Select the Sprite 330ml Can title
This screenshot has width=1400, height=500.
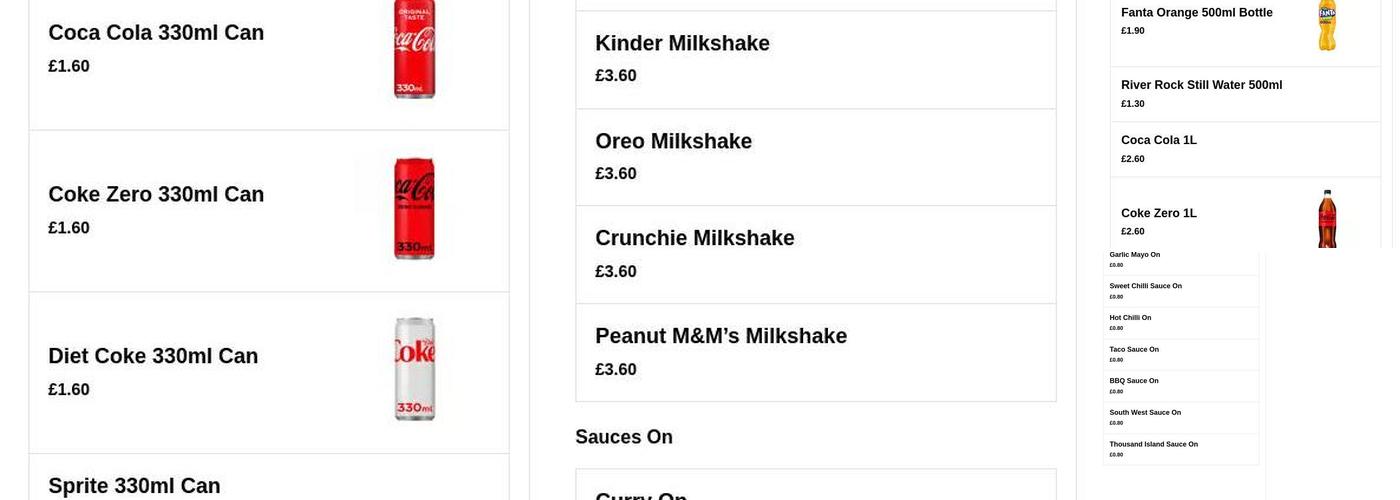click(135, 486)
